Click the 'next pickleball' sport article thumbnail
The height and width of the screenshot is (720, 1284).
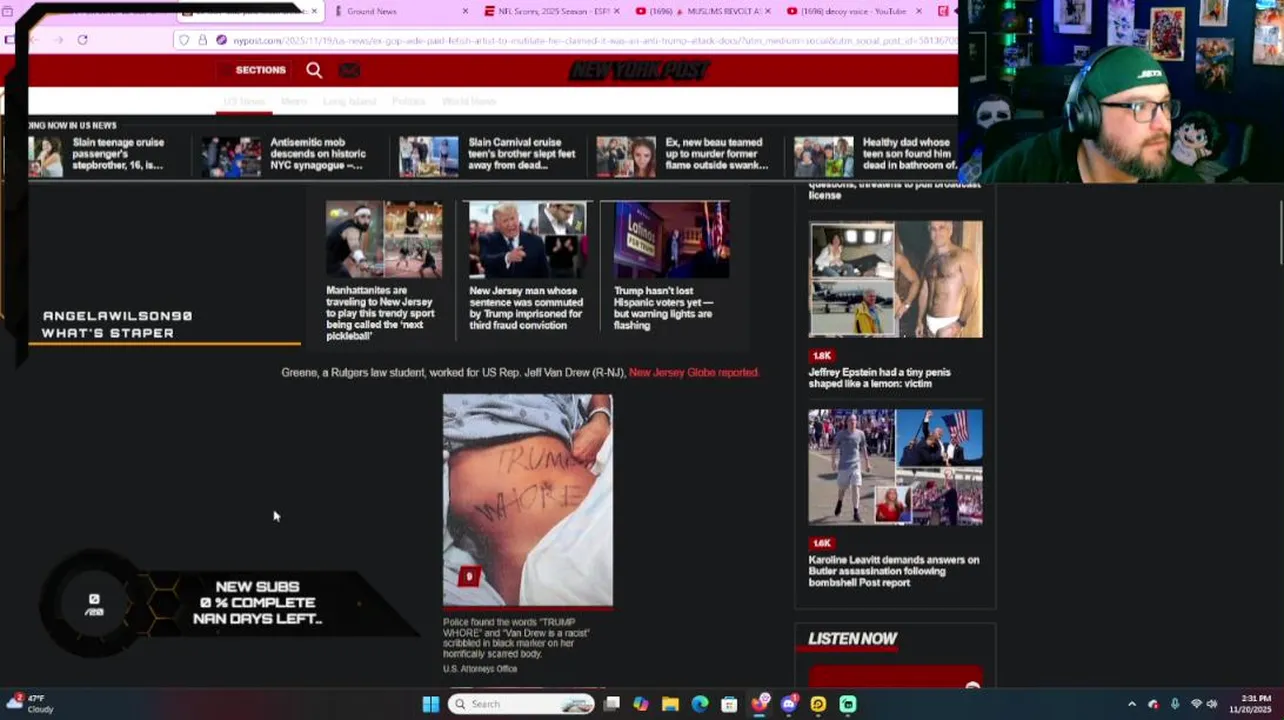pyautogui.click(x=384, y=239)
